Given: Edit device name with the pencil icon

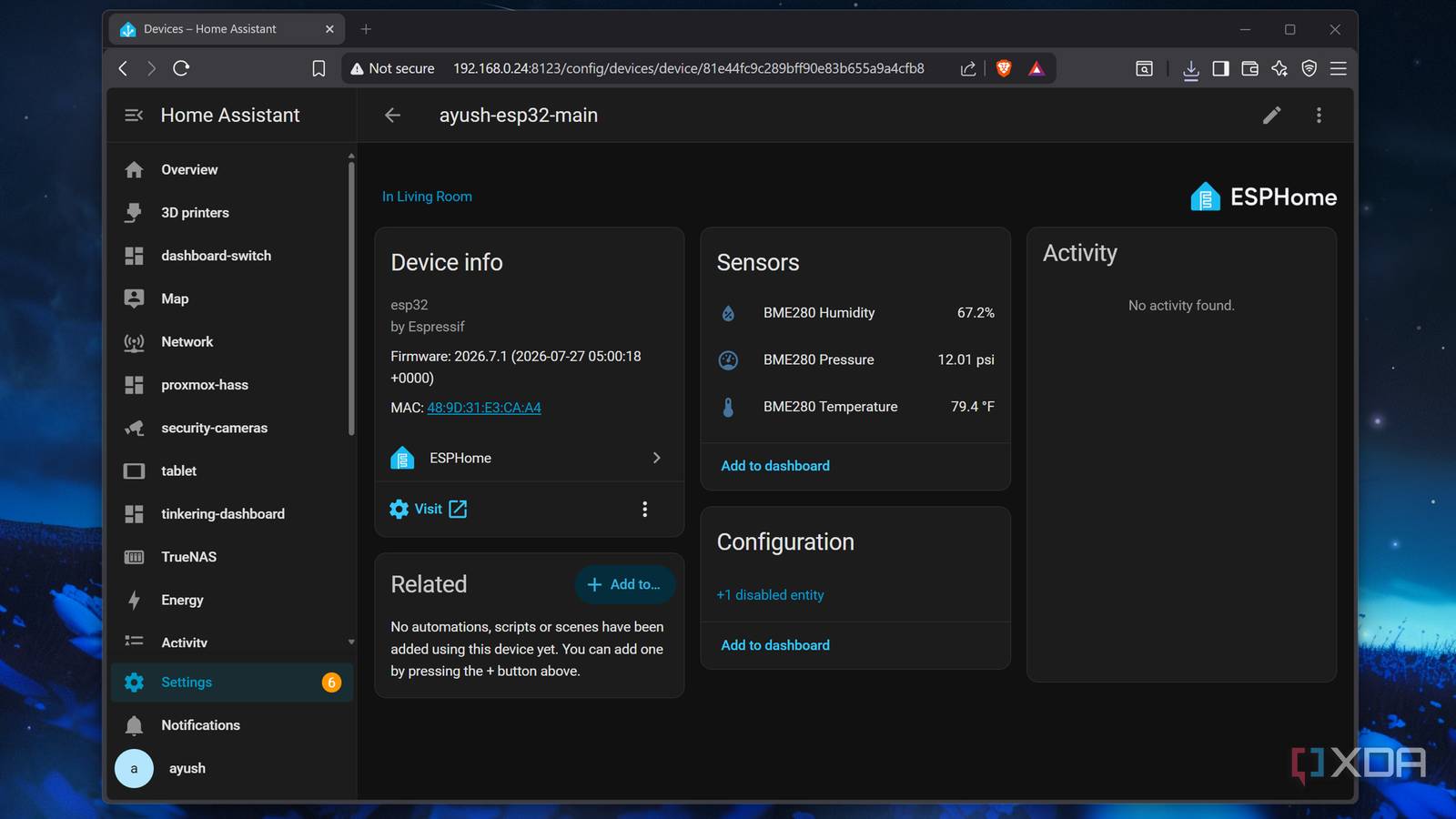Looking at the screenshot, I should click(1272, 116).
